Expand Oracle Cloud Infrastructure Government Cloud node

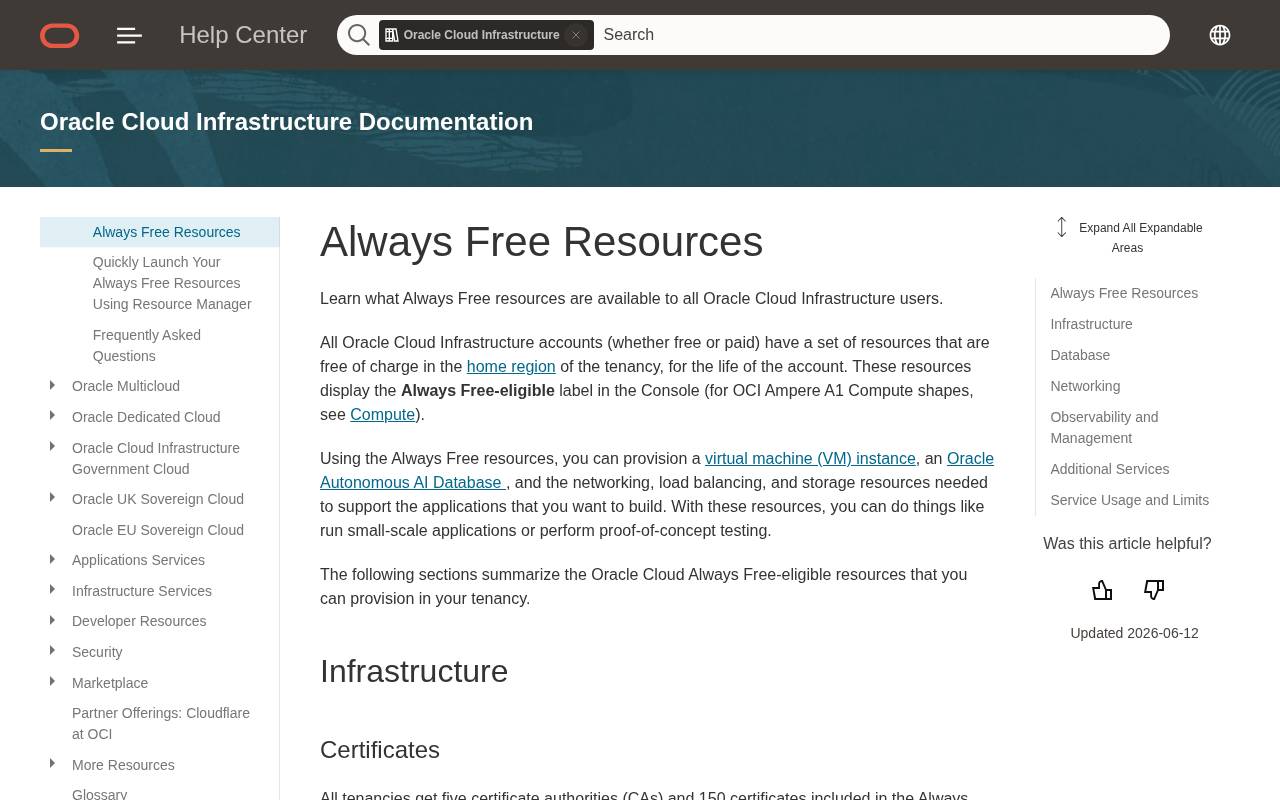[52, 447]
